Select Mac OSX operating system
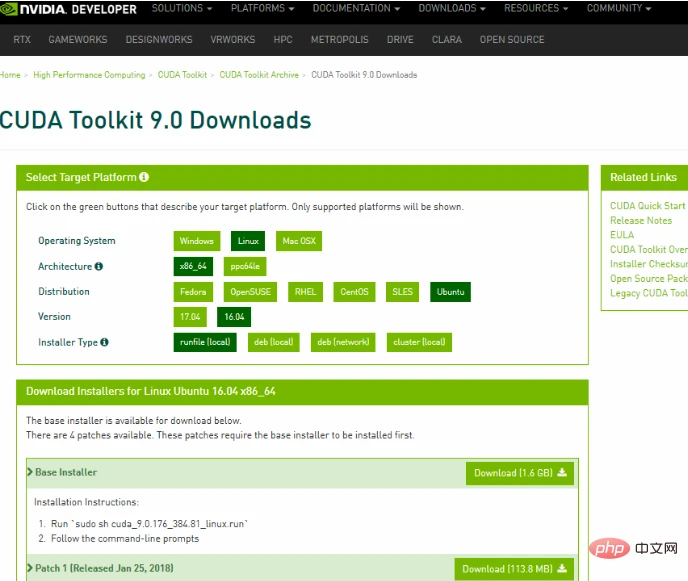Viewport: 688px width, 581px height. point(299,241)
